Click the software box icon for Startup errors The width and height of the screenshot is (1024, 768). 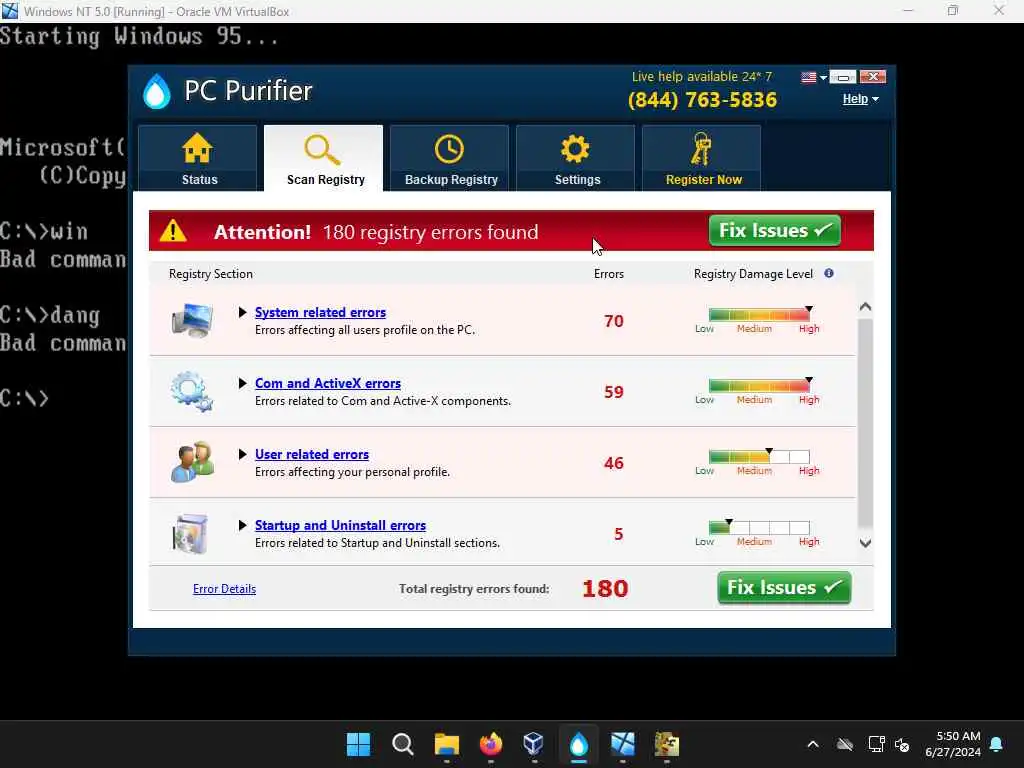190,534
